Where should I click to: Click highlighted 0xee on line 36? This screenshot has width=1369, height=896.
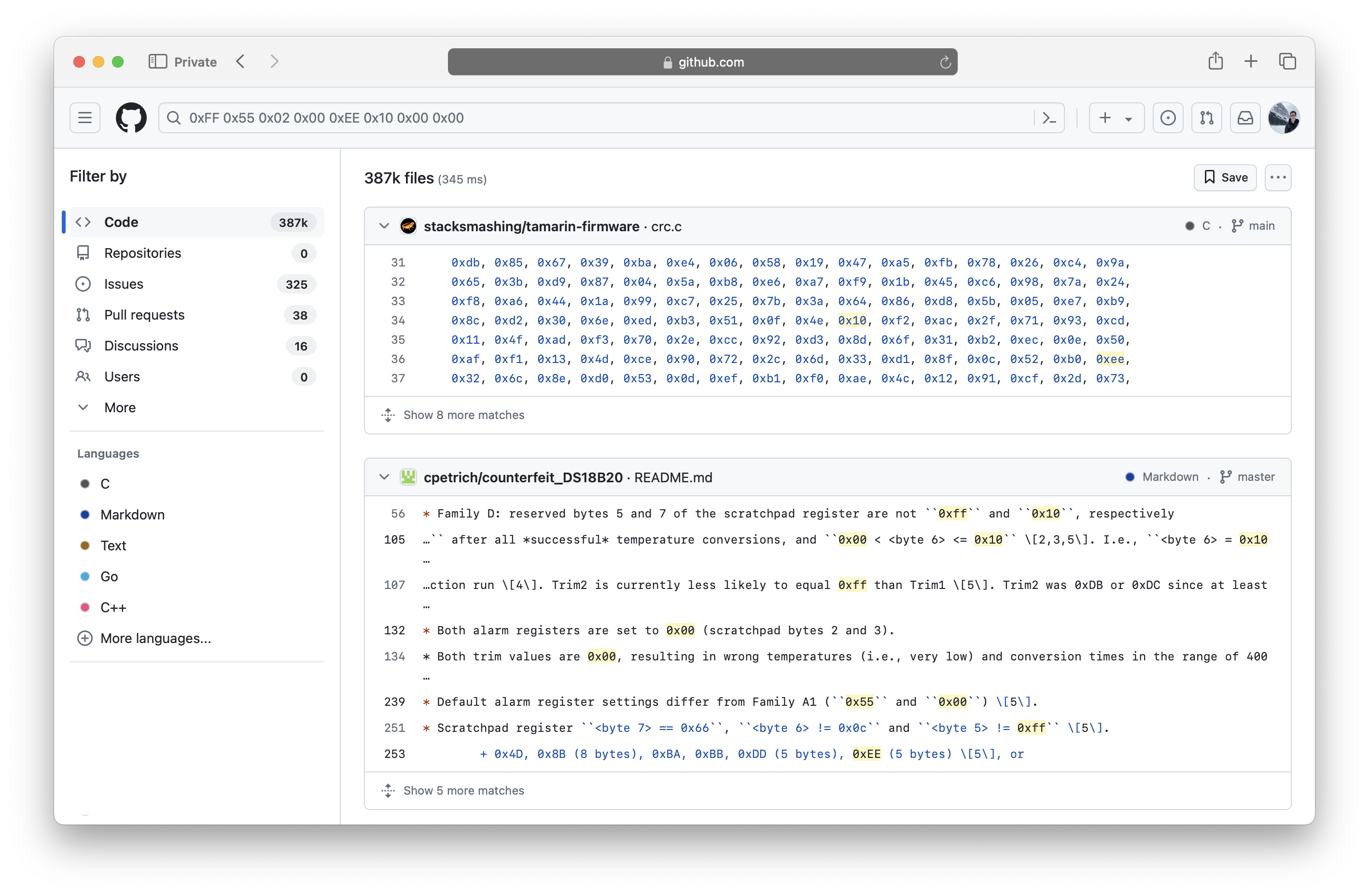pyautogui.click(x=1110, y=359)
